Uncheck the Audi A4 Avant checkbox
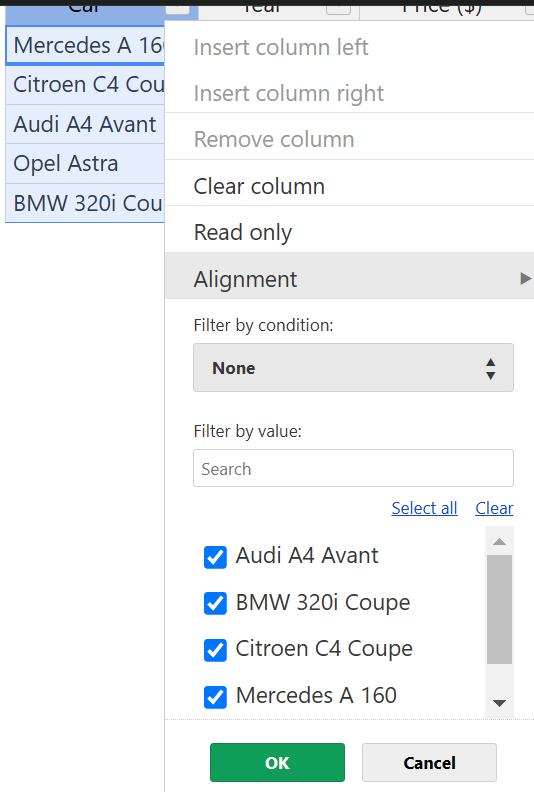Image resolution: width=534 pixels, height=792 pixels. click(x=215, y=557)
